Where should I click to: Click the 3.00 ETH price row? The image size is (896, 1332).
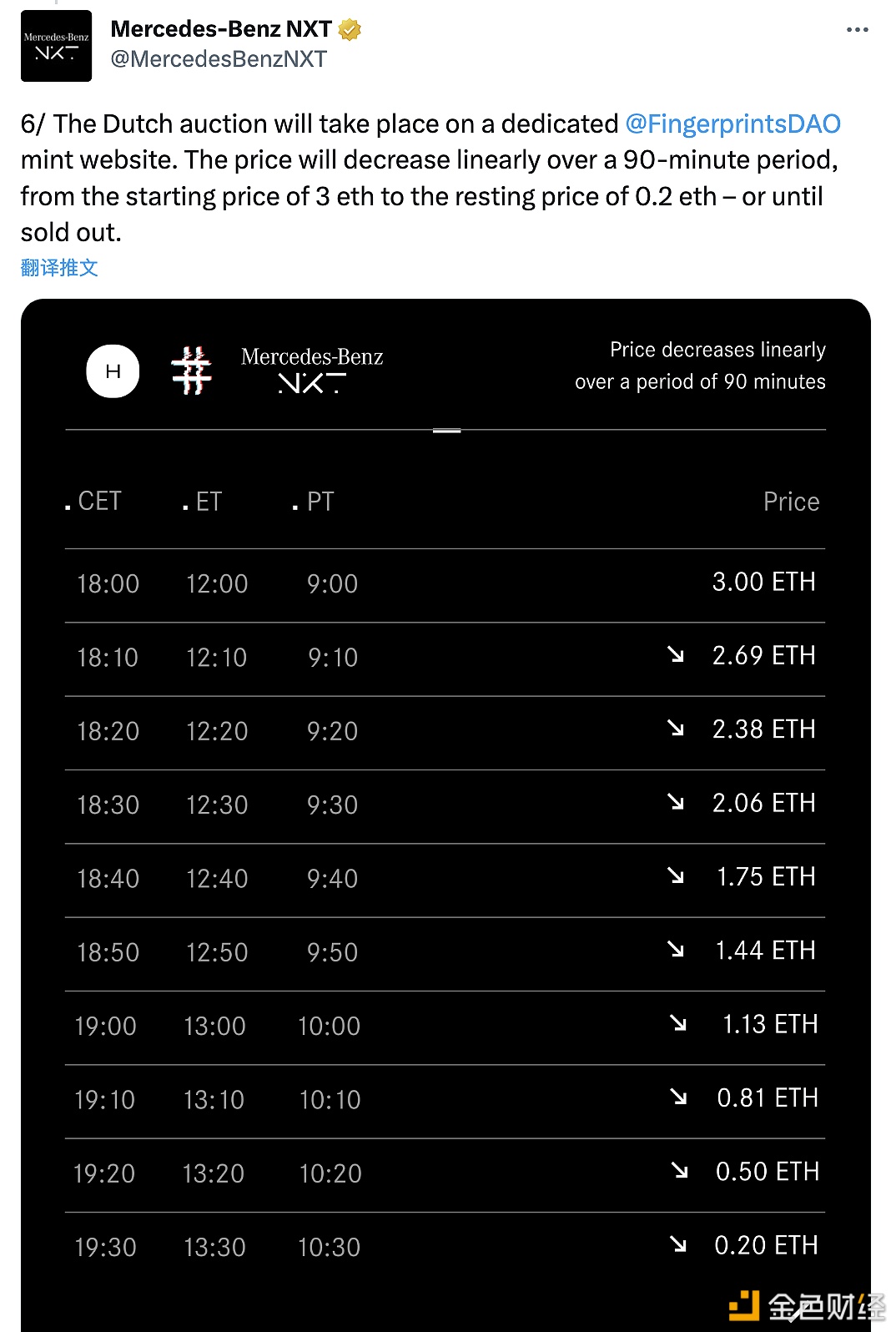[x=445, y=585]
